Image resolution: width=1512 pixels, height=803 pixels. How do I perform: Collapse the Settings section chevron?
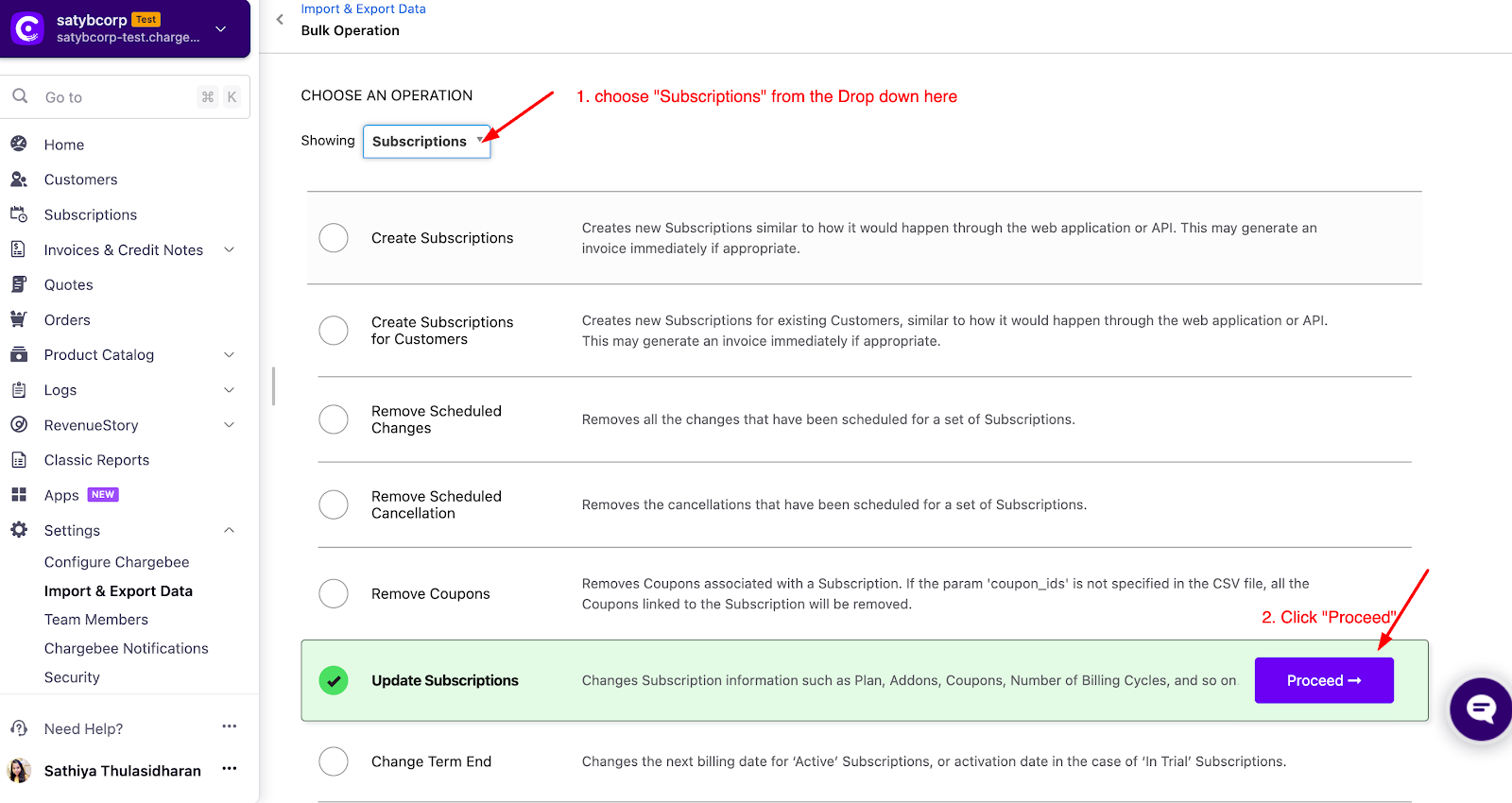[229, 530]
